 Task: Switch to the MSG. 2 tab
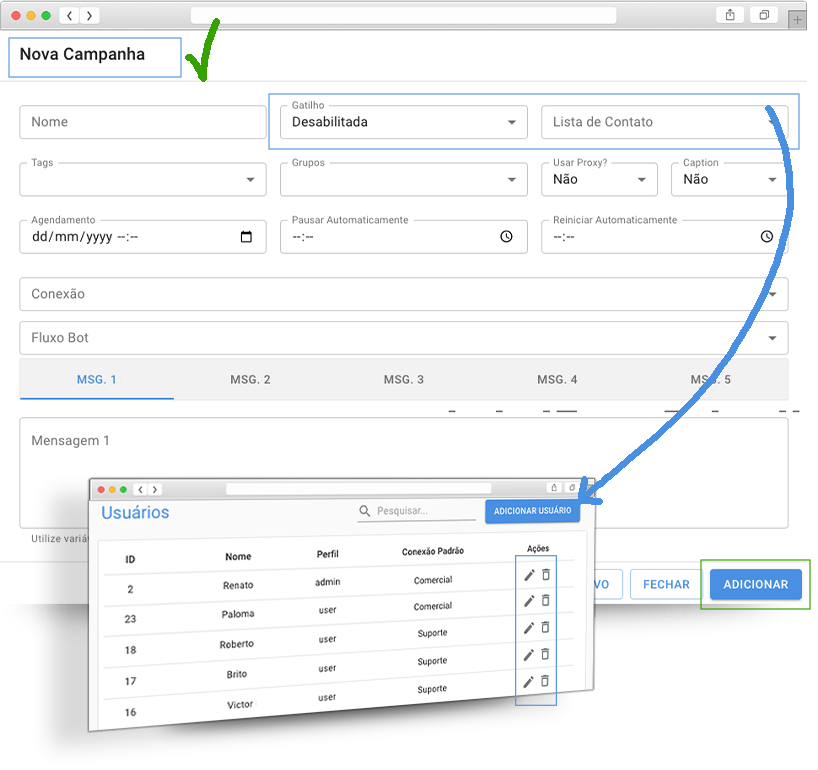click(x=250, y=380)
